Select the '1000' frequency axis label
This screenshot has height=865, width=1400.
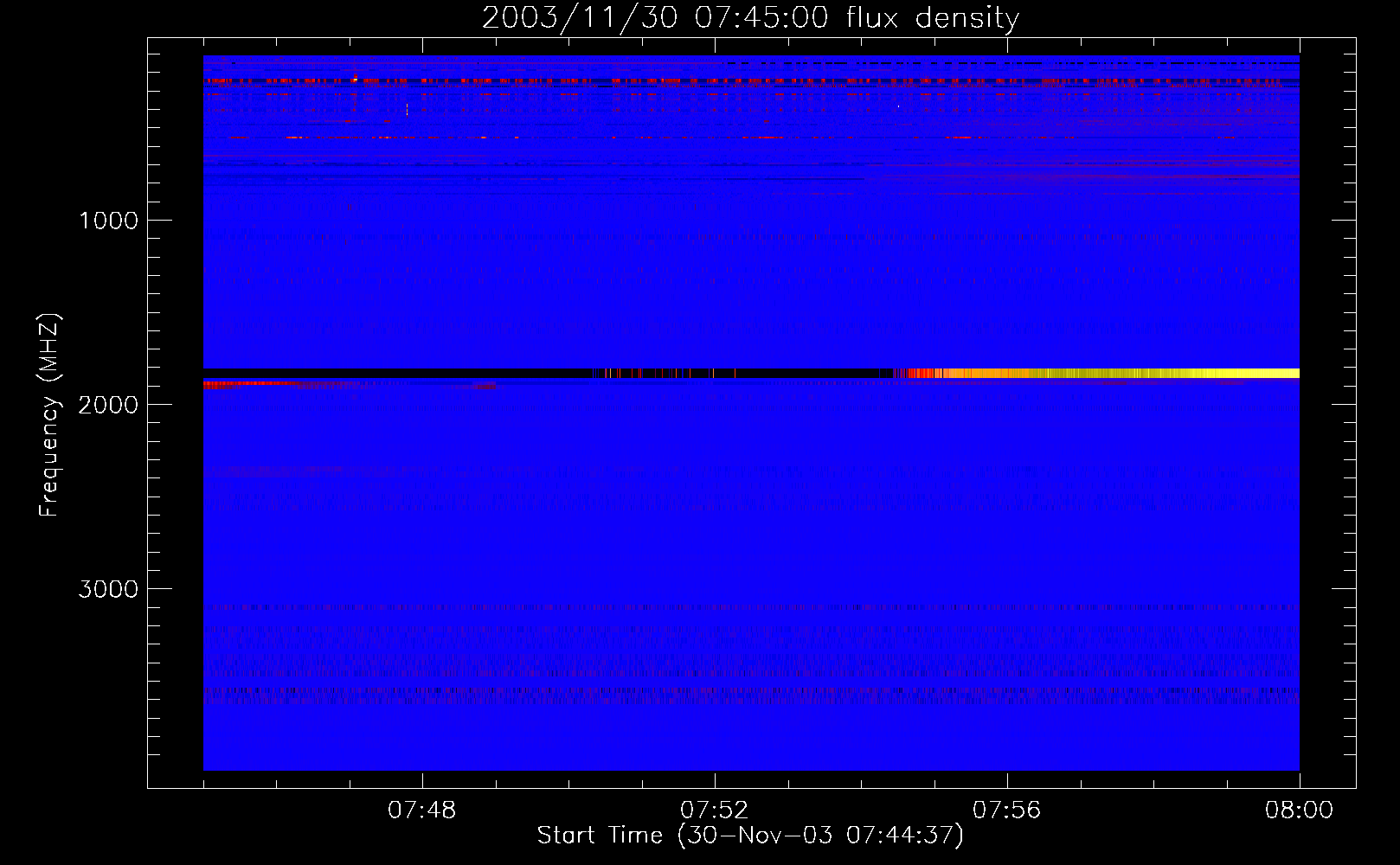(108, 221)
